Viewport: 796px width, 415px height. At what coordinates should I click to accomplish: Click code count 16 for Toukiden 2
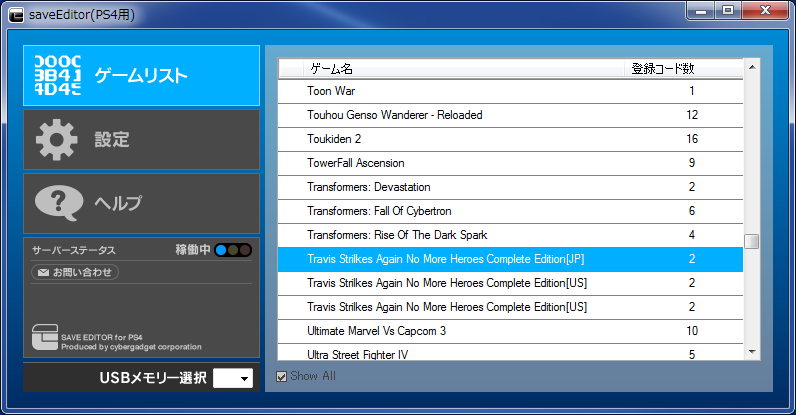pos(692,139)
